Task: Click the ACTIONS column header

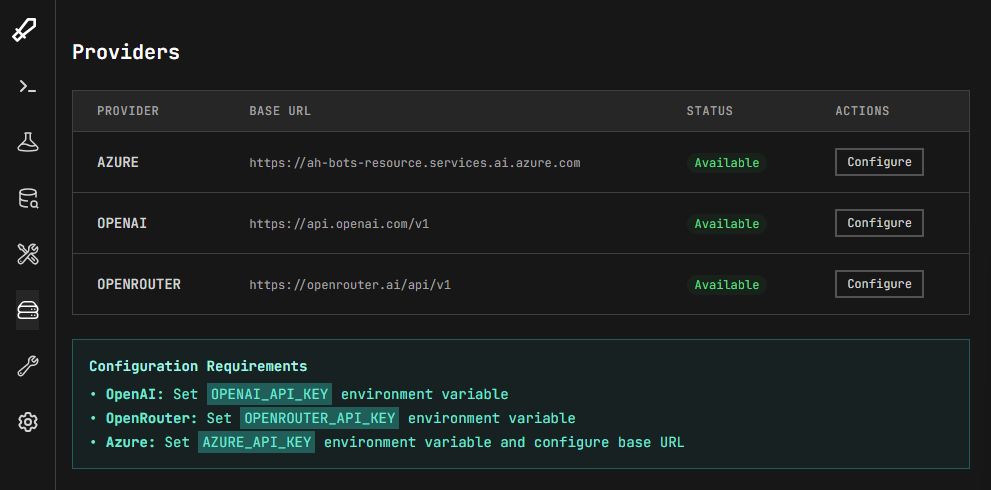Action: click(x=862, y=111)
